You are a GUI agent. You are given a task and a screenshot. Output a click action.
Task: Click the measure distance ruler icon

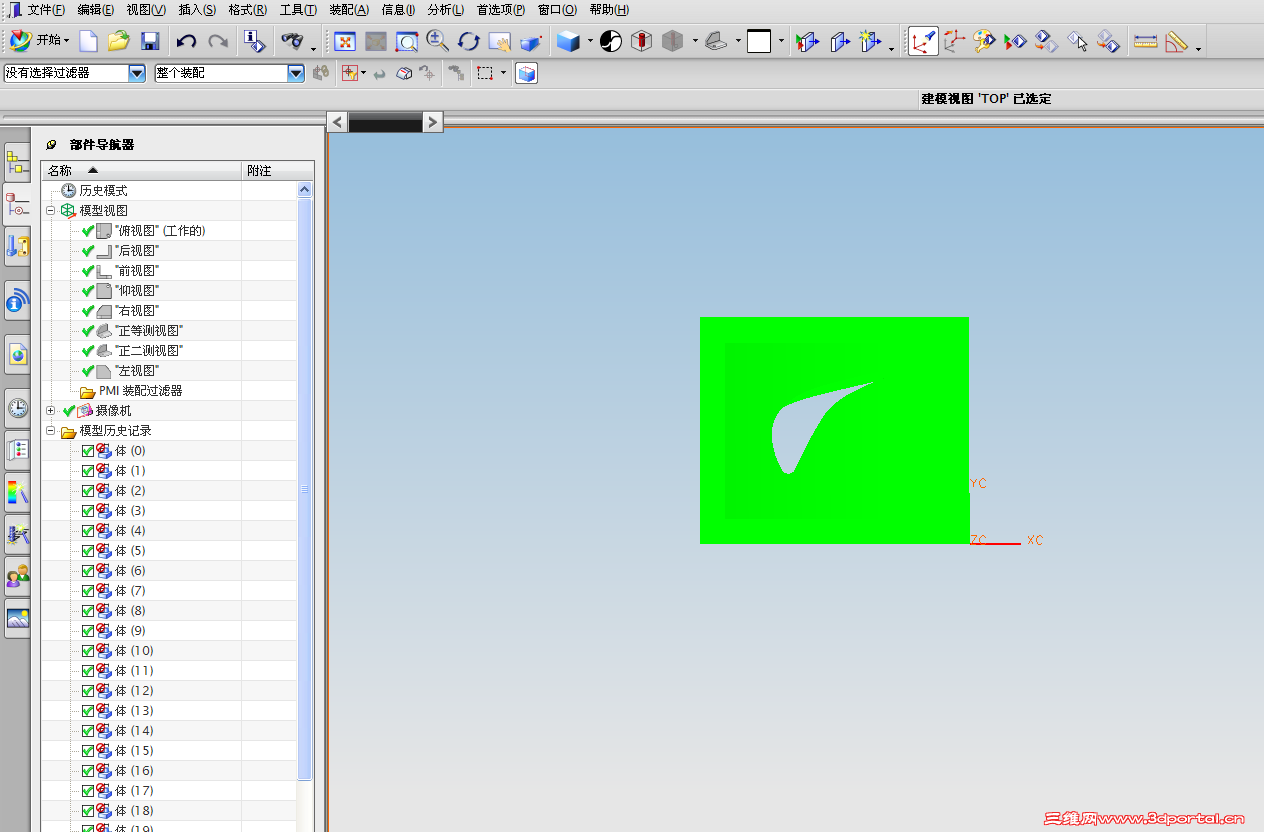click(1146, 41)
